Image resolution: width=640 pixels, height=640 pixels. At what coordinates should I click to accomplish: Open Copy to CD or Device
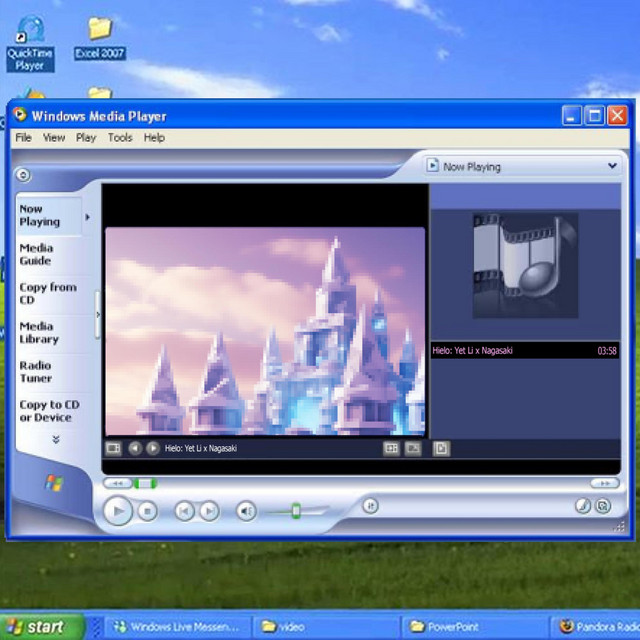click(x=49, y=411)
